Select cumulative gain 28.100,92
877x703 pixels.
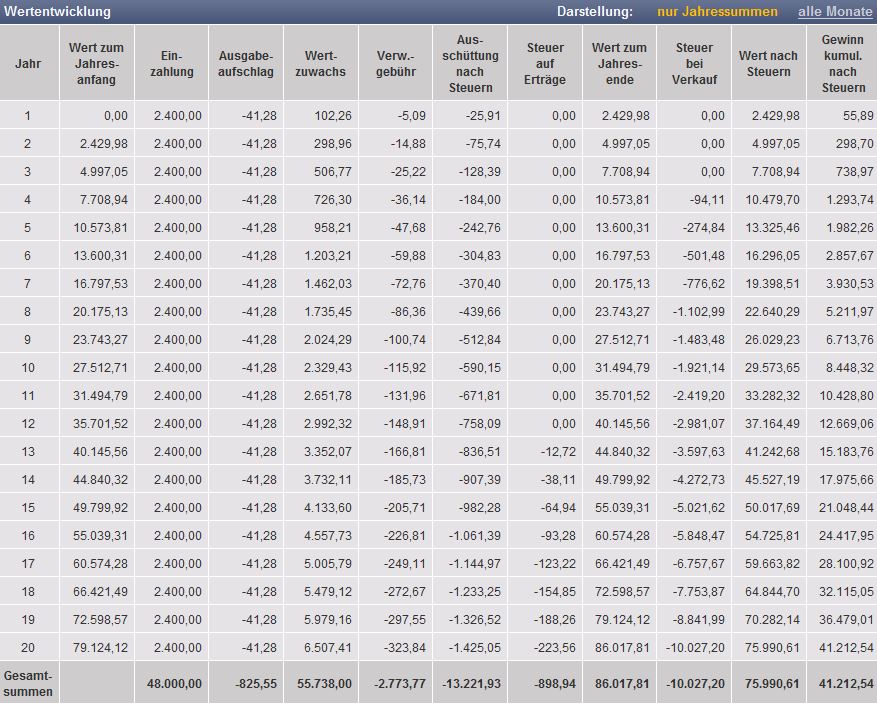pyautogui.click(x=846, y=563)
